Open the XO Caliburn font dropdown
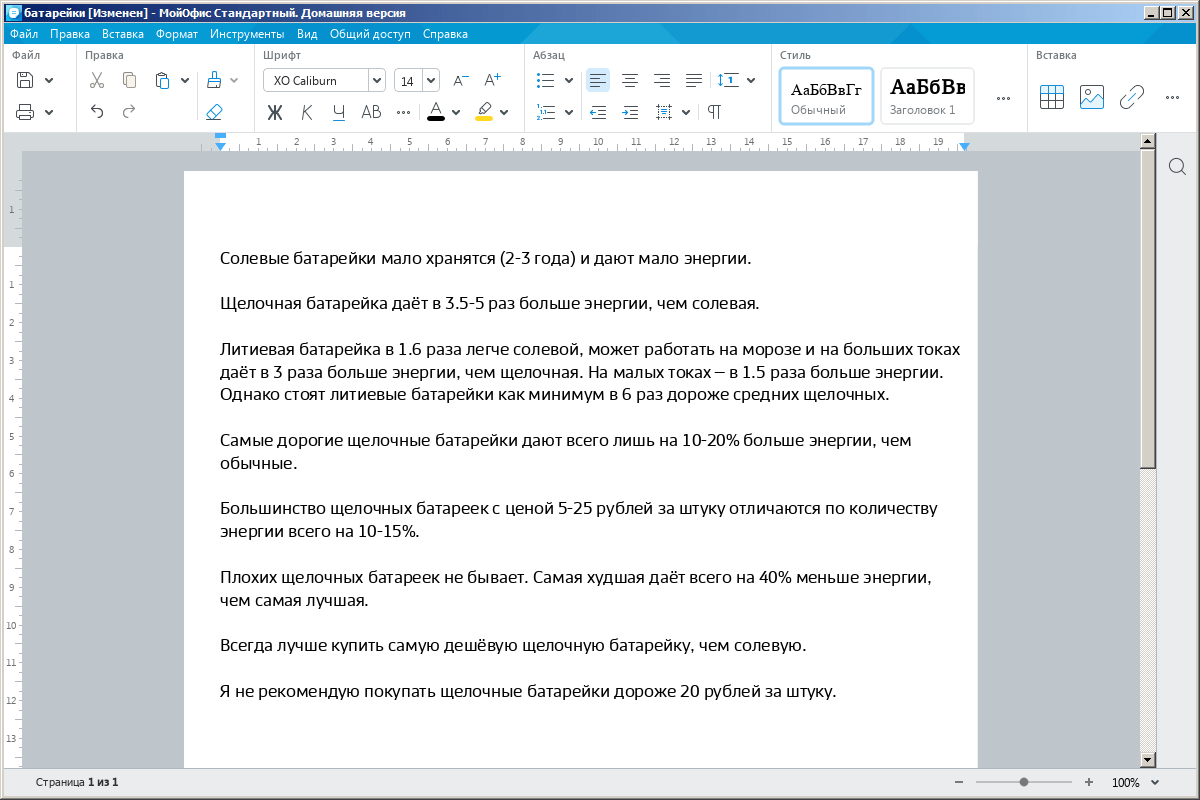This screenshot has height=800, width=1200. [376, 81]
